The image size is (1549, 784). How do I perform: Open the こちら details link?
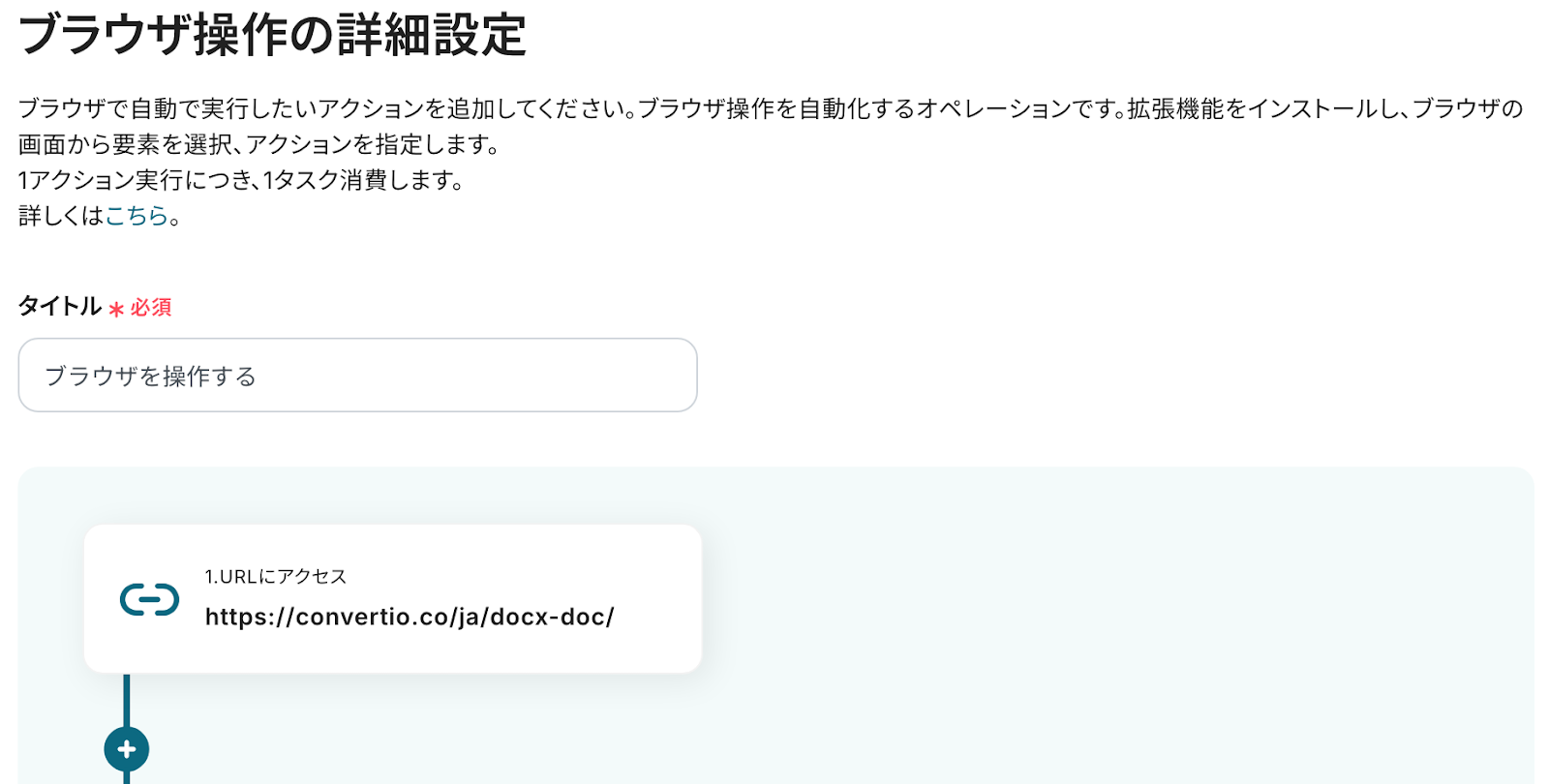coord(137,215)
